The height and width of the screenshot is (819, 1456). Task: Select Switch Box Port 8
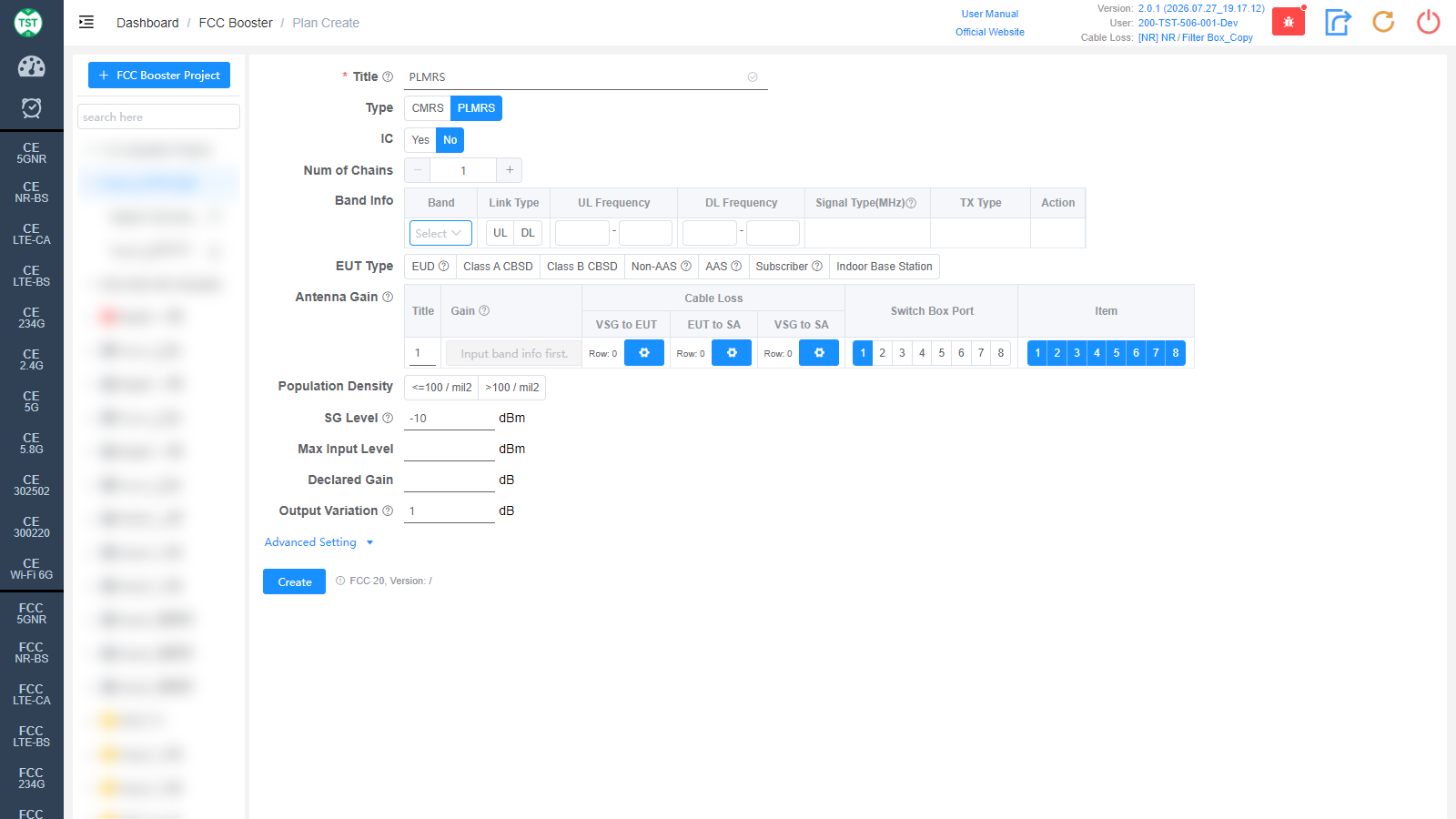click(x=1001, y=353)
